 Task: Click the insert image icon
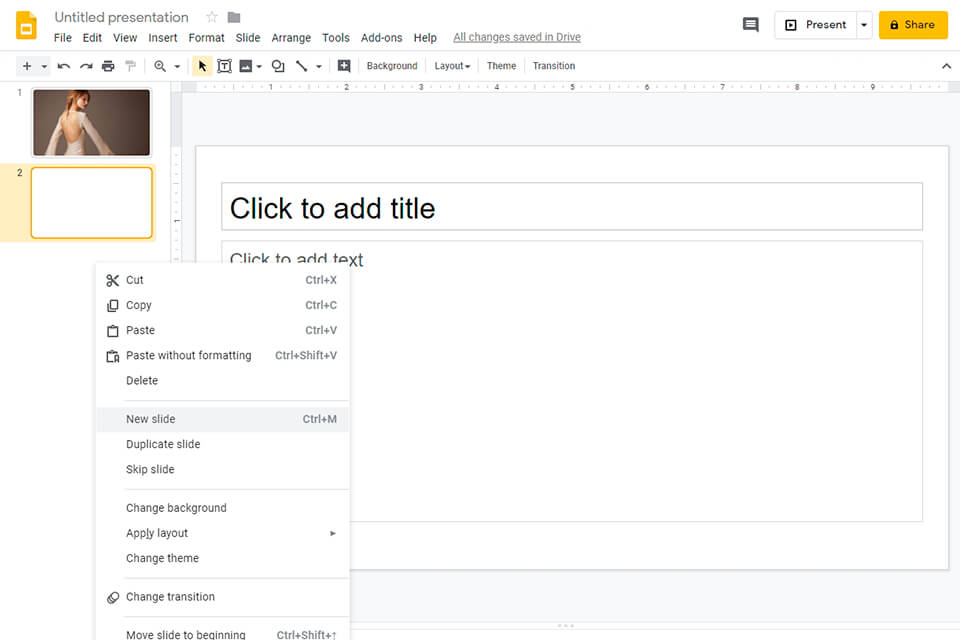point(246,66)
